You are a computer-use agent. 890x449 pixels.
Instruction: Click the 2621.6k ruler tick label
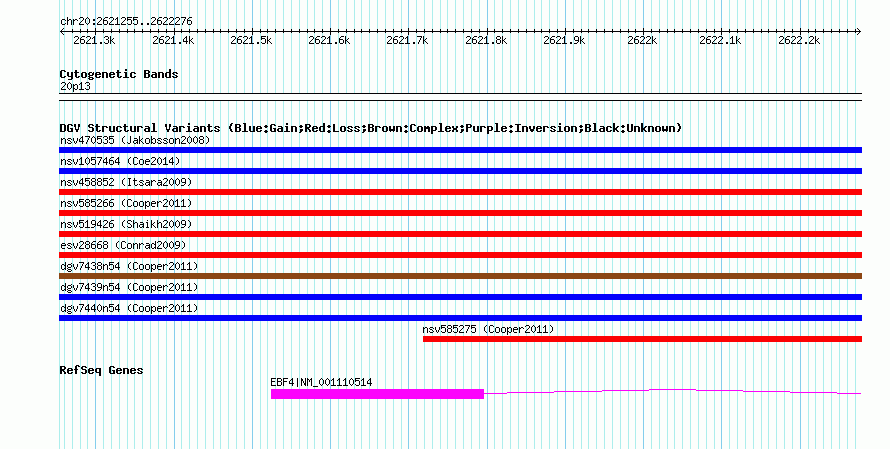coord(329,40)
